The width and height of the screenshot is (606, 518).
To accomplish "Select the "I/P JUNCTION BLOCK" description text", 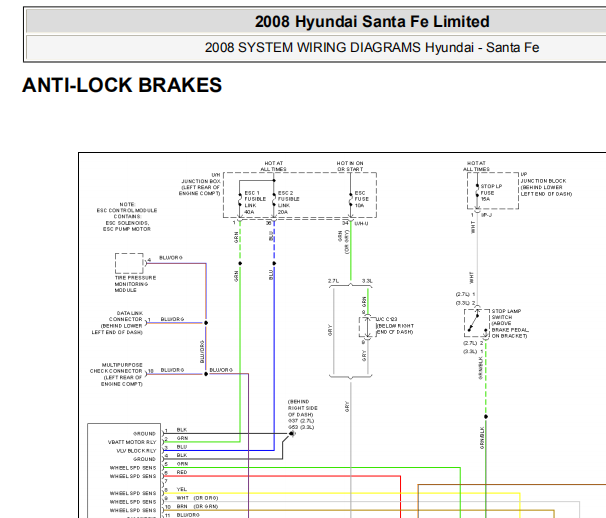I will [546, 184].
